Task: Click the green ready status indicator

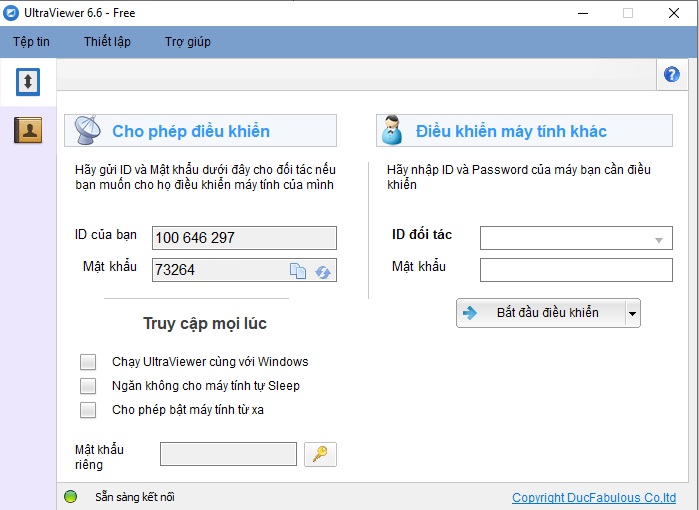Action: [x=70, y=496]
